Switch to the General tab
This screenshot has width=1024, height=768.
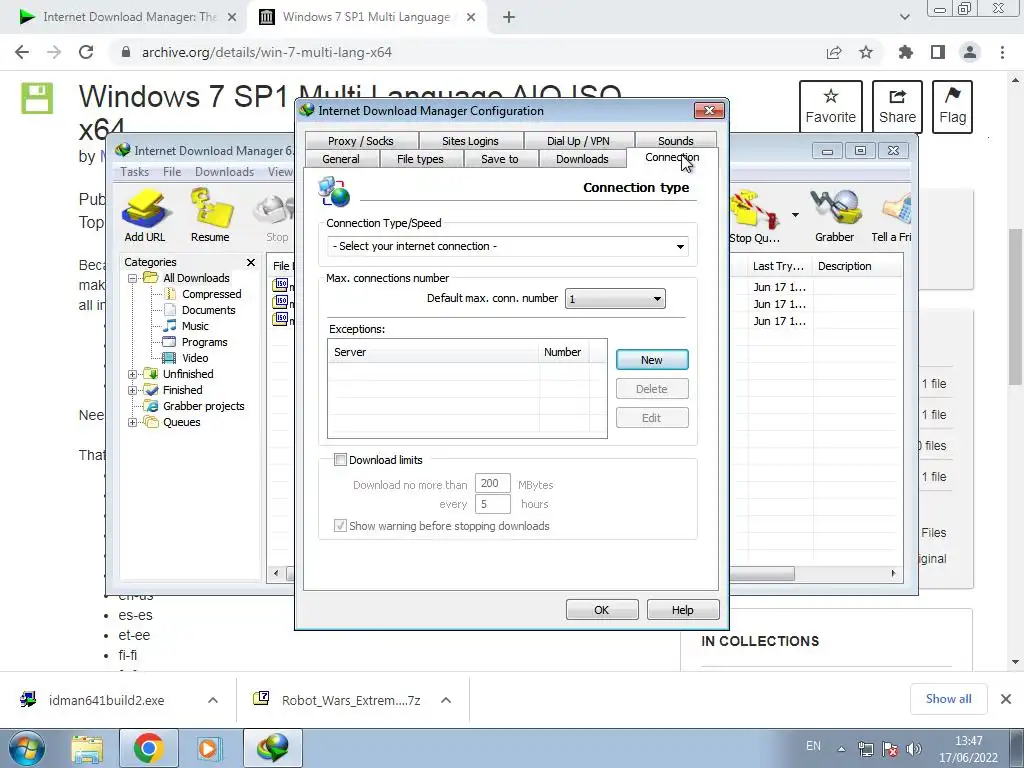point(341,159)
